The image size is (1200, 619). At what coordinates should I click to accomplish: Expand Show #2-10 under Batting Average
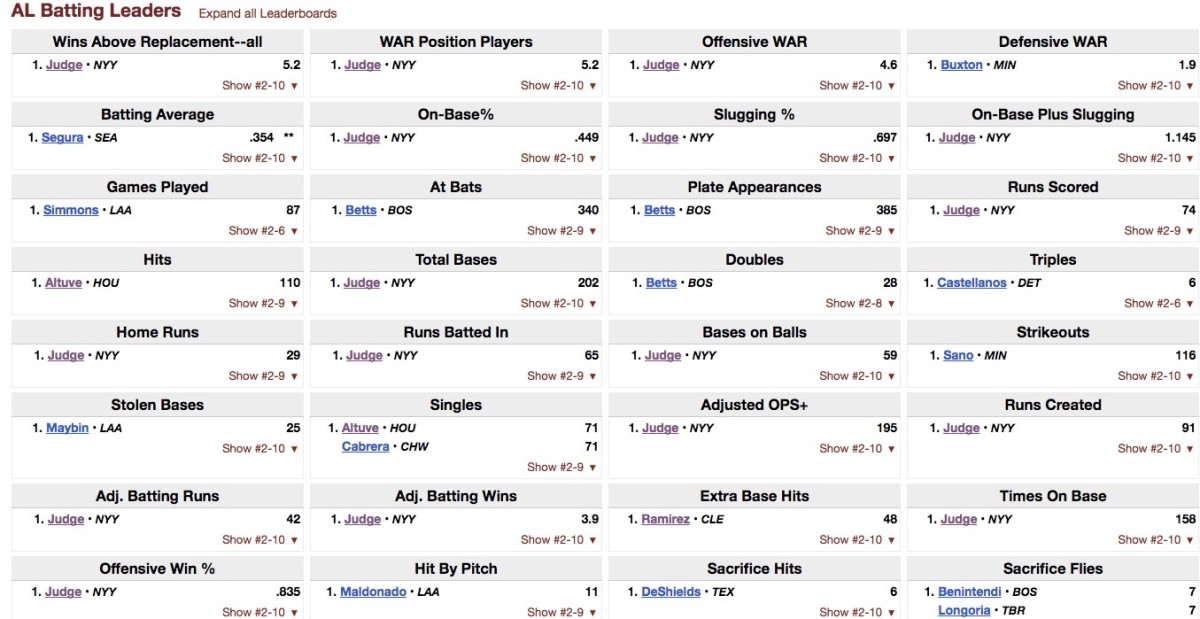point(260,158)
